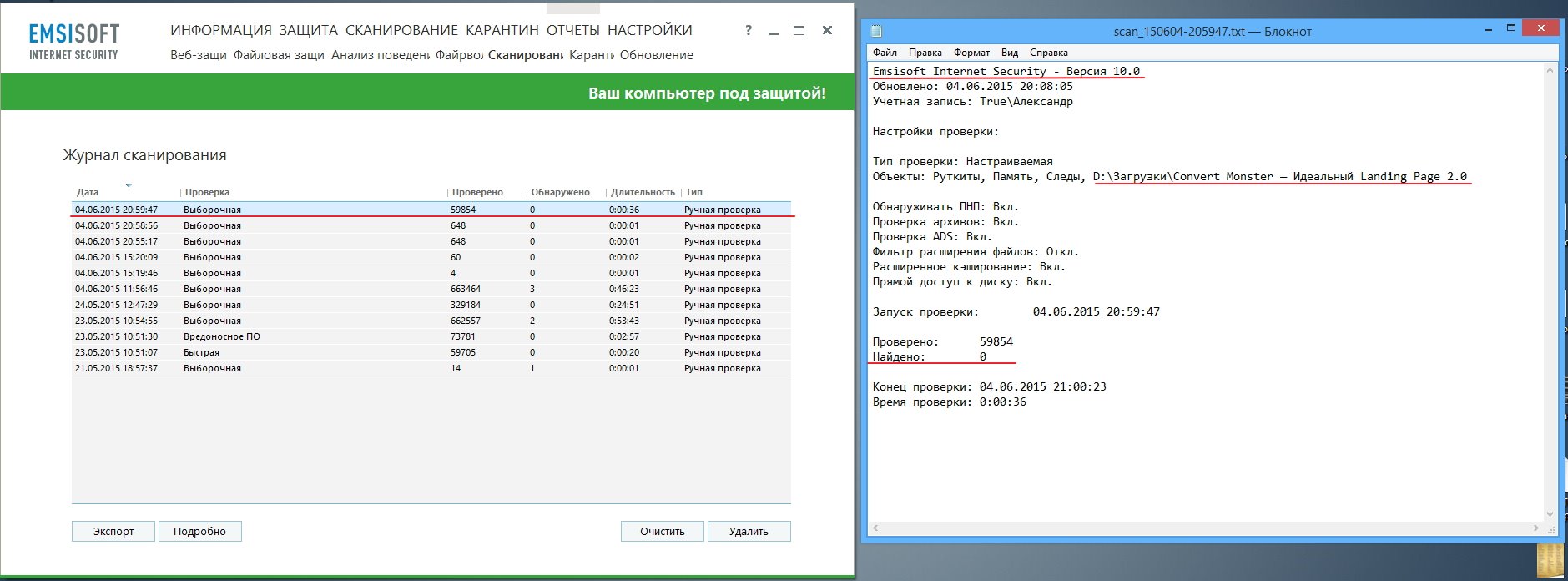
Task: Open Notepad Вид menu
Action: pos(1010,53)
